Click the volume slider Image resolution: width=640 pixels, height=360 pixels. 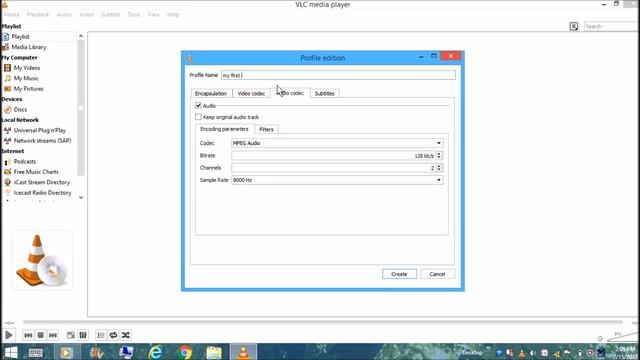tap(623, 336)
